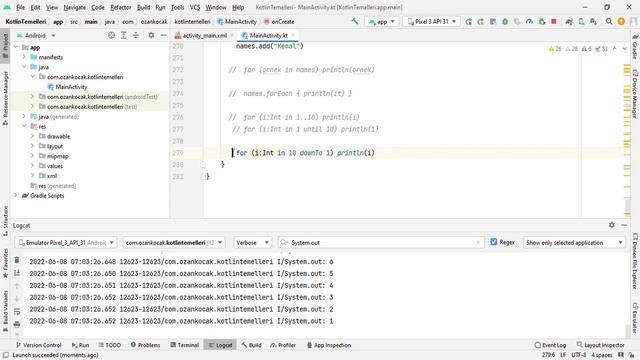Collapse the app module tree node
The width and height of the screenshot is (640, 360).
[16, 47]
